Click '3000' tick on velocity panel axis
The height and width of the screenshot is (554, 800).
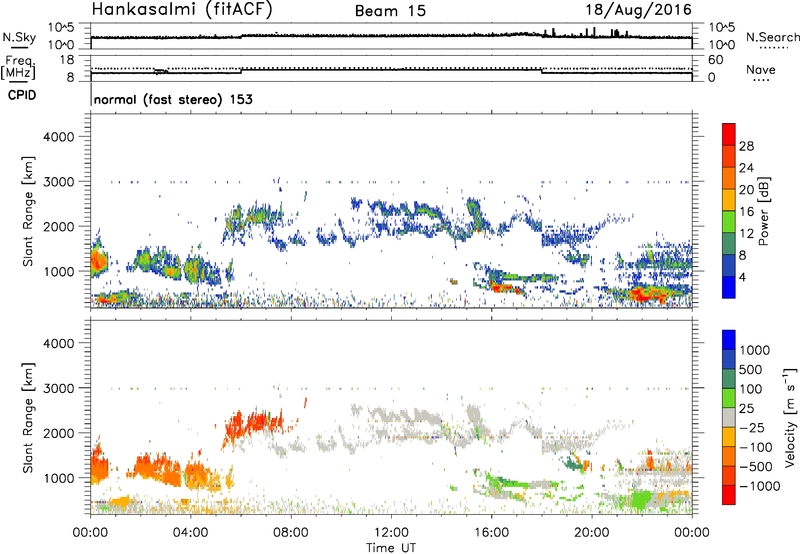(58, 388)
